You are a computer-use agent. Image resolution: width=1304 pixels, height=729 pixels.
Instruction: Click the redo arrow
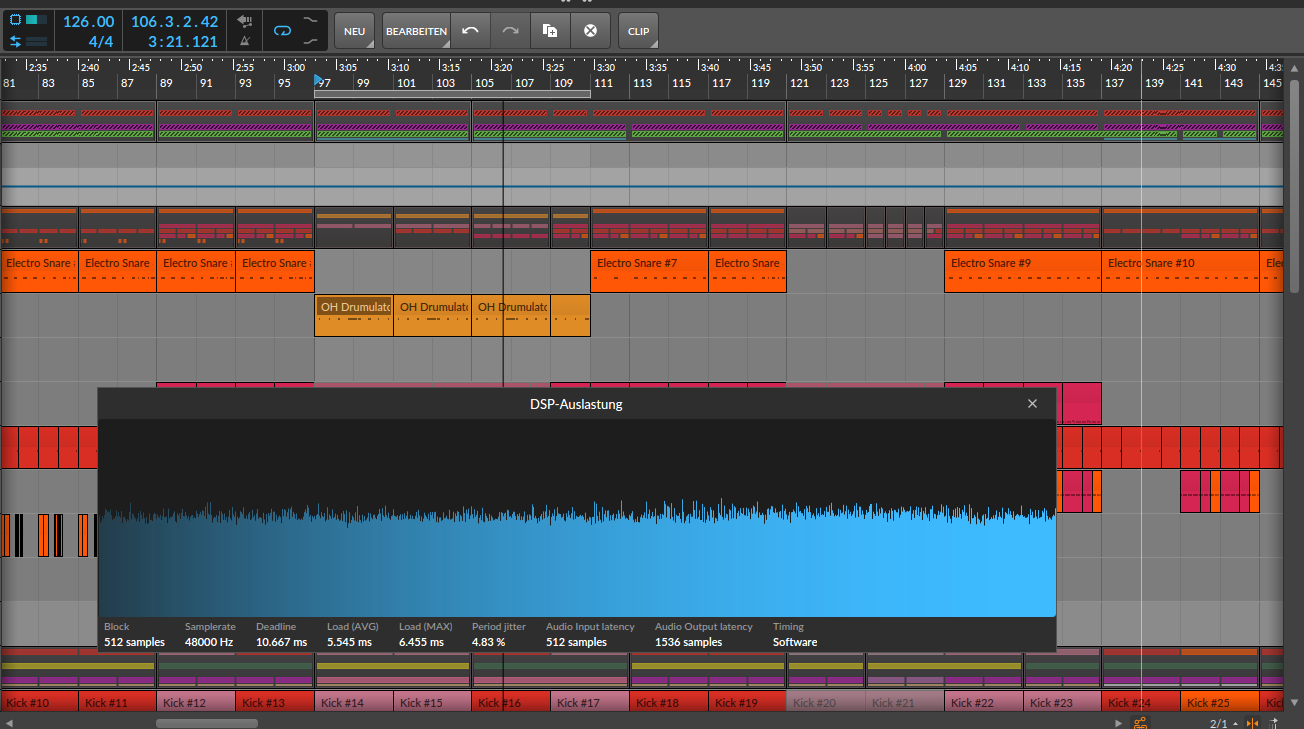510,31
